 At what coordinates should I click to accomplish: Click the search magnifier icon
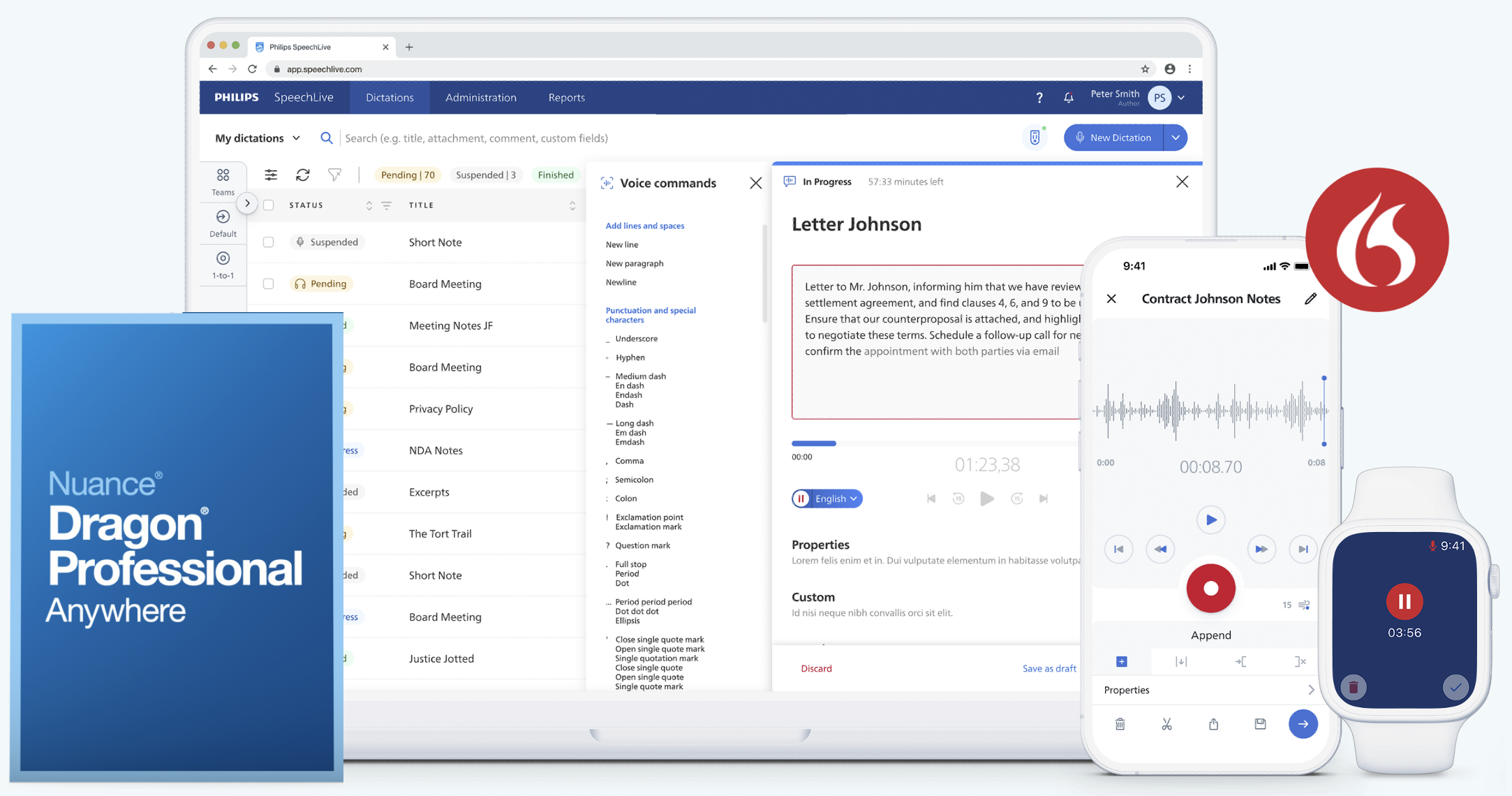(326, 138)
